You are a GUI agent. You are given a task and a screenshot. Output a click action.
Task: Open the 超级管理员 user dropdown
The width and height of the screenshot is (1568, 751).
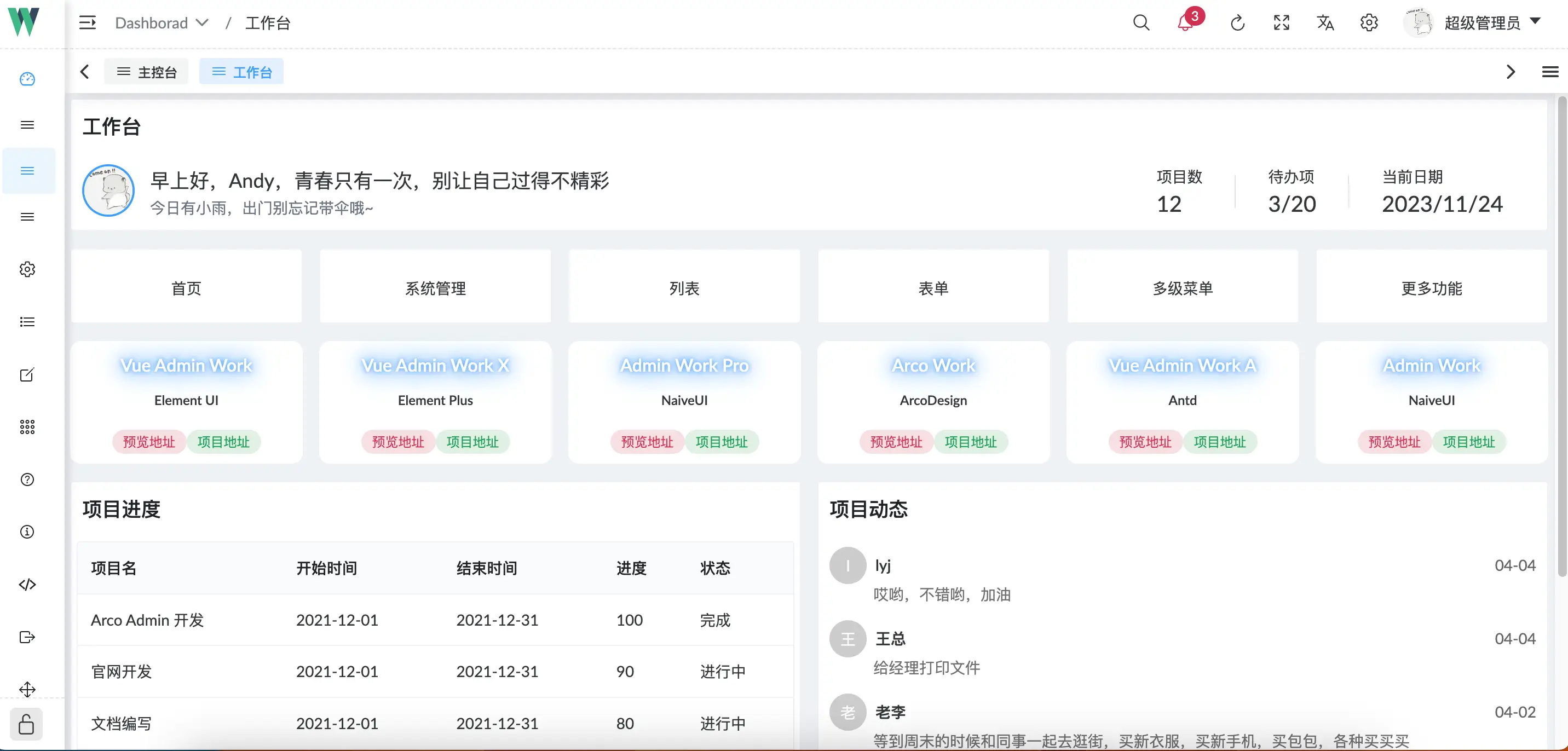click(x=1481, y=23)
